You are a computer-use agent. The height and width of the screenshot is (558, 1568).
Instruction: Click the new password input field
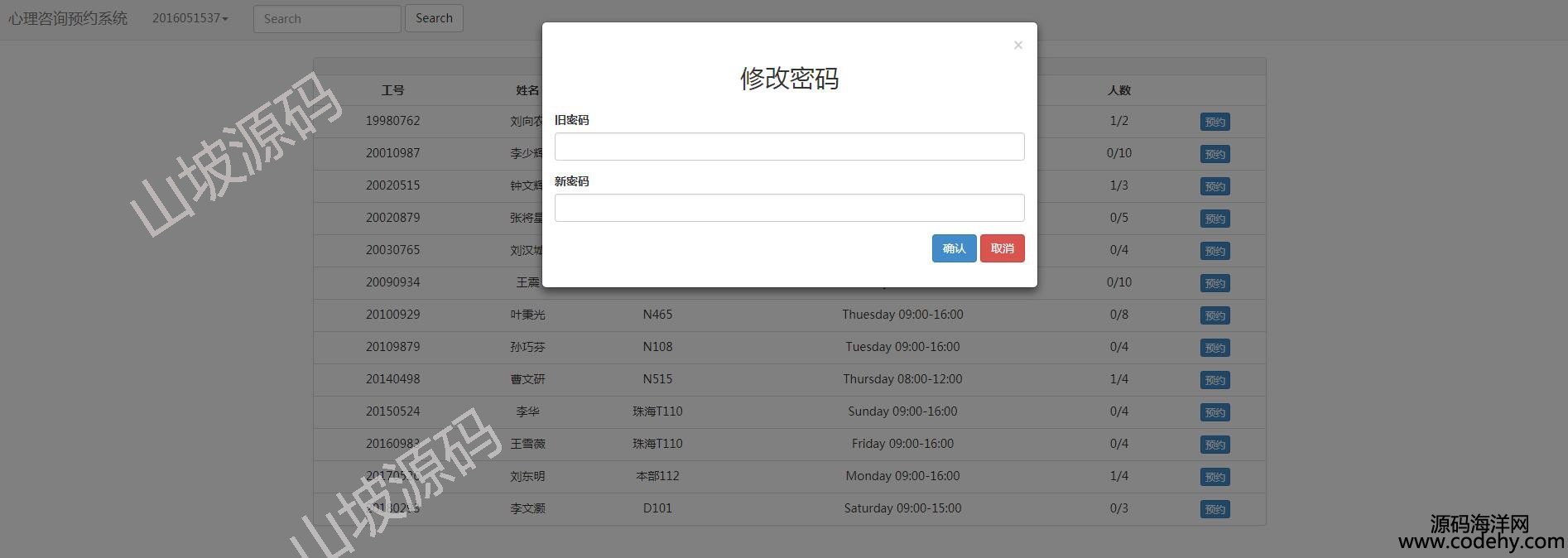[x=789, y=208]
